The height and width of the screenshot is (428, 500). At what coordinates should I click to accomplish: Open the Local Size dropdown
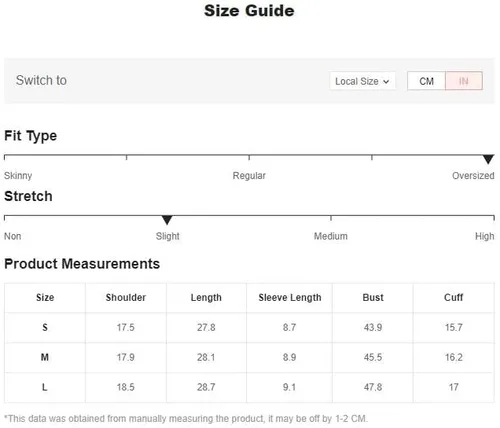362,81
